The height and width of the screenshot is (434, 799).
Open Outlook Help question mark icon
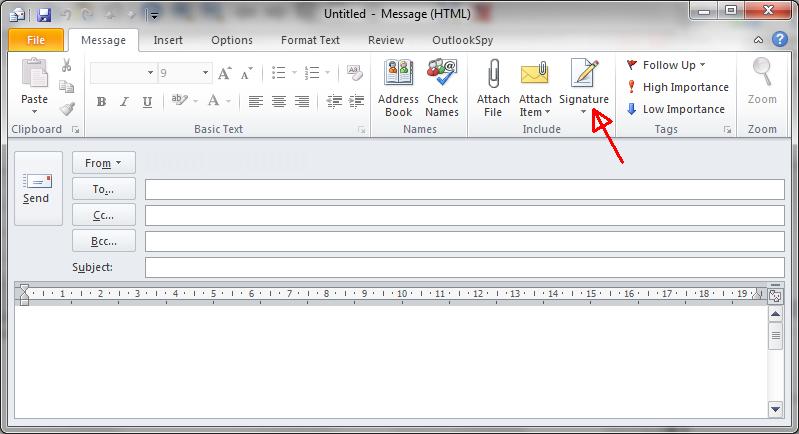point(780,39)
